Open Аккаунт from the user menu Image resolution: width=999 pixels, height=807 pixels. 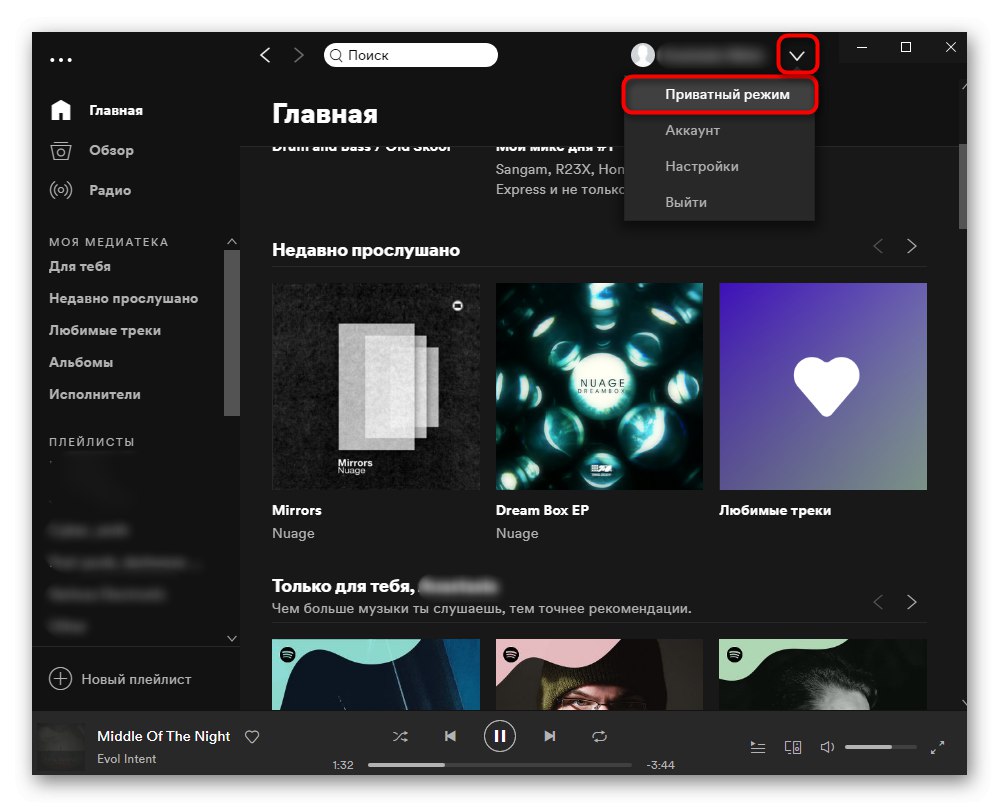pos(719,131)
